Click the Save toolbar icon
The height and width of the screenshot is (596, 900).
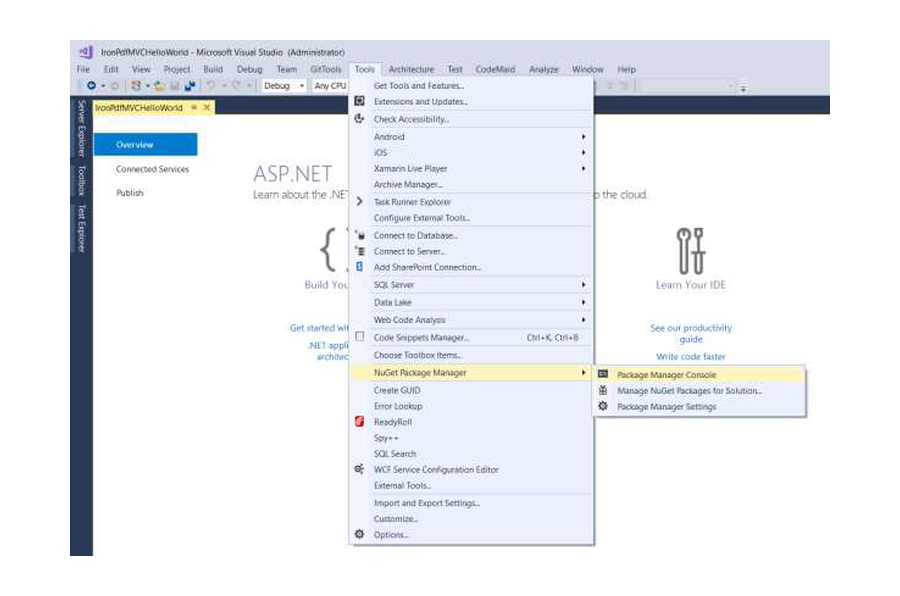pyautogui.click(x=174, y=86)
